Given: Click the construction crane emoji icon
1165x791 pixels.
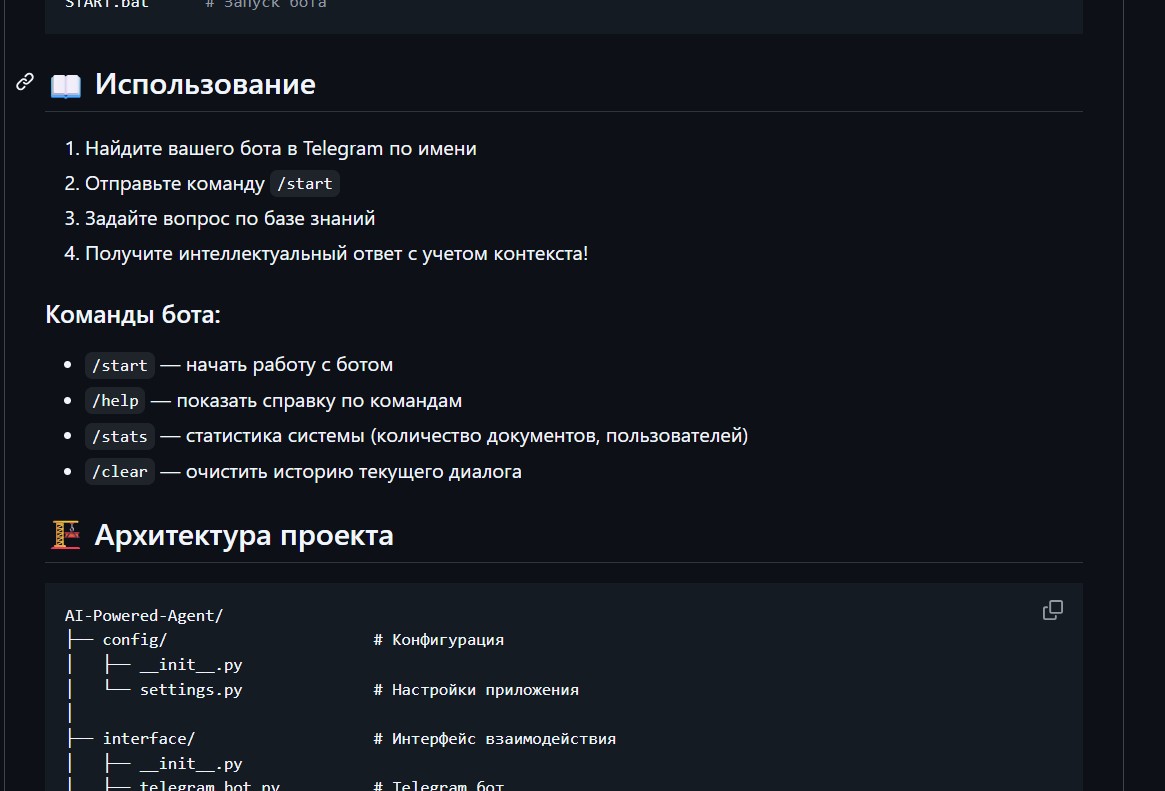Looking at the screenshot, I should [65, 536].
